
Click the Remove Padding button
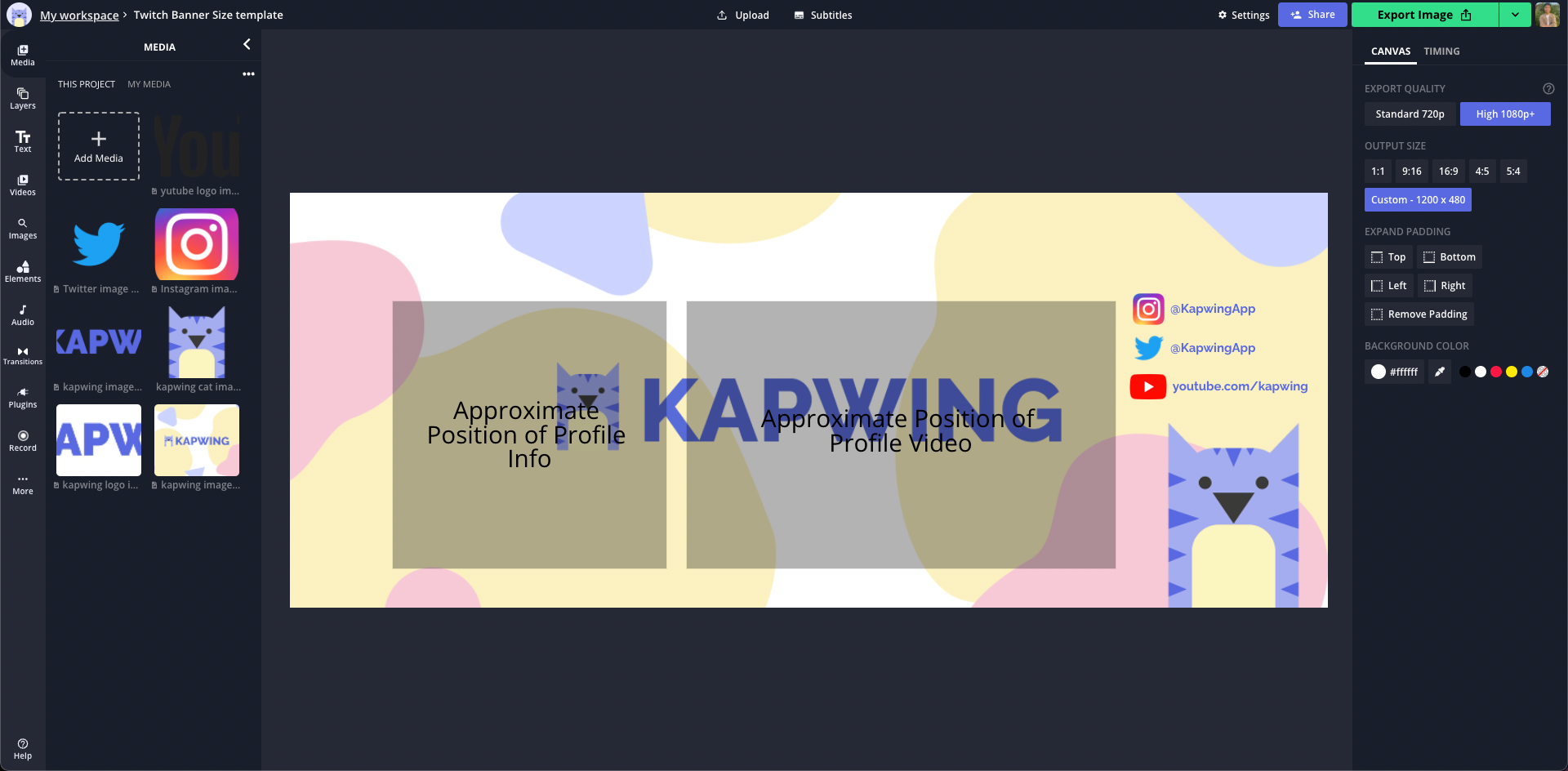1419,314
